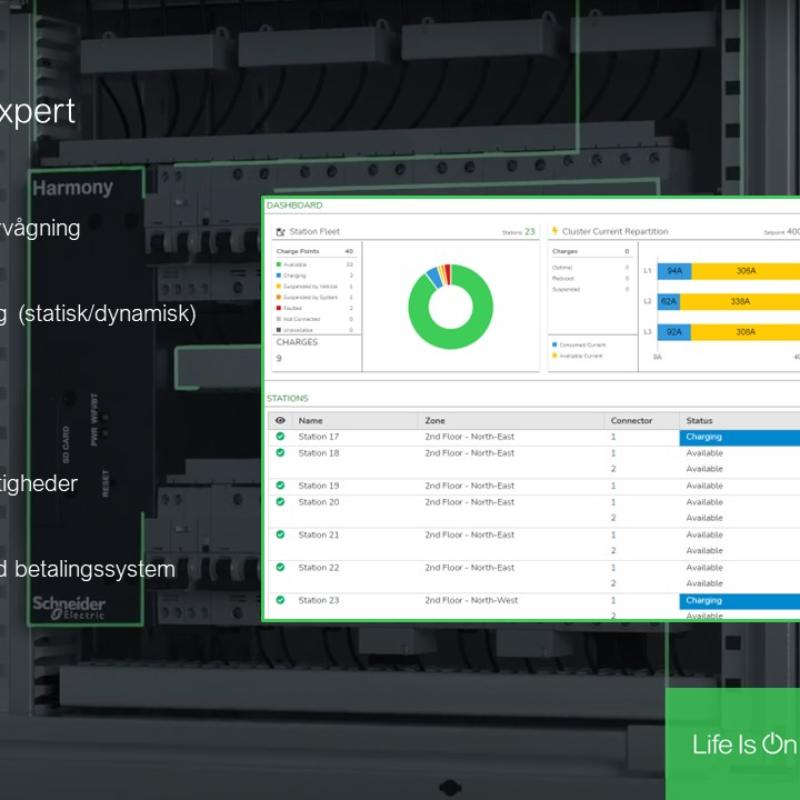Click the Consumed Current legend entry
The width and height of the screenshot is (800, 800).
click(x=579, y=345)
